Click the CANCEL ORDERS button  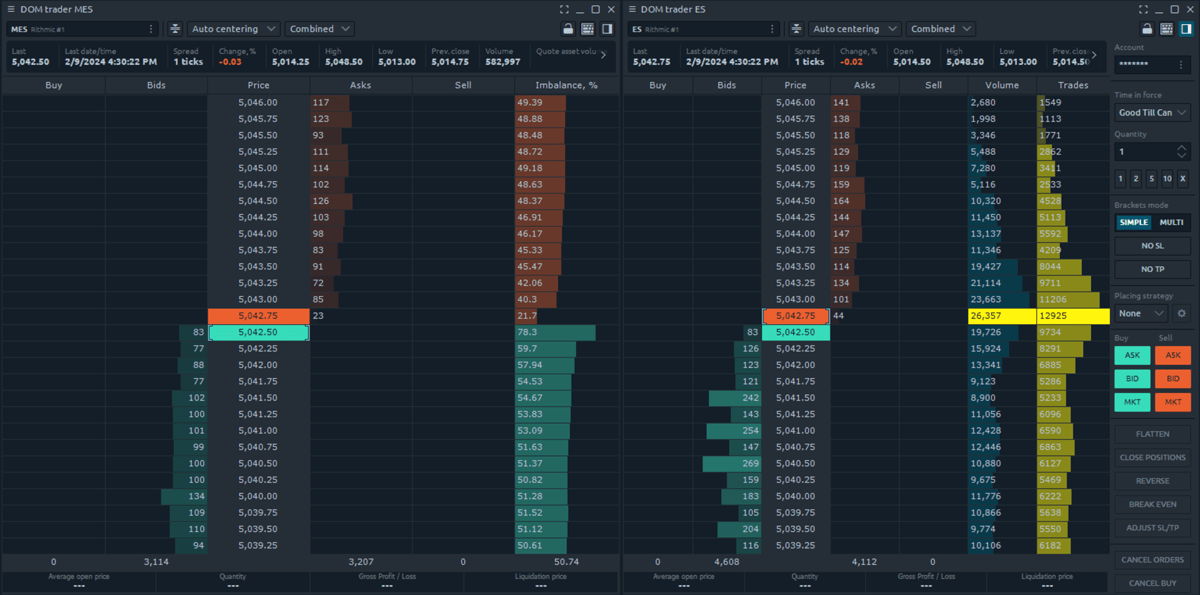tap(1152, 560)
